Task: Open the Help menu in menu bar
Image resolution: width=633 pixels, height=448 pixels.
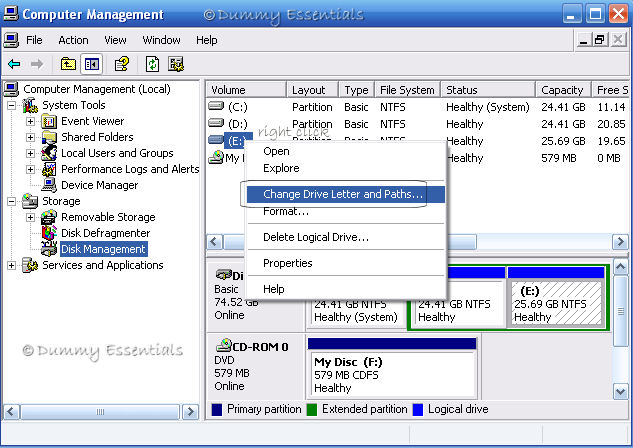Action: (x=207, y=40)
